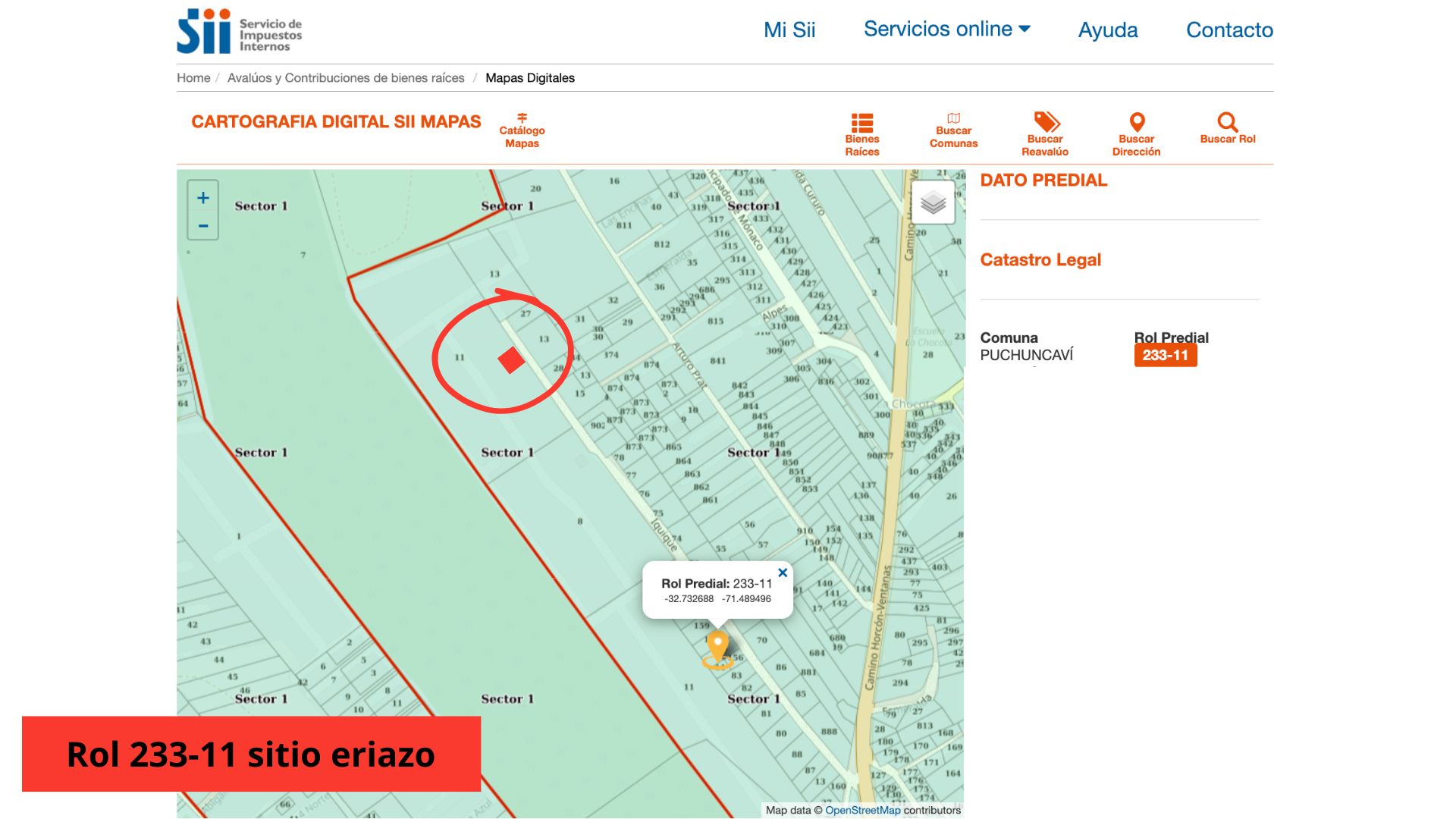The width and height of the screenshot is (1456, 819).
Task: Open Avalúos y Contribuciones breadcrumb link
Action: (x=346, y=77)
